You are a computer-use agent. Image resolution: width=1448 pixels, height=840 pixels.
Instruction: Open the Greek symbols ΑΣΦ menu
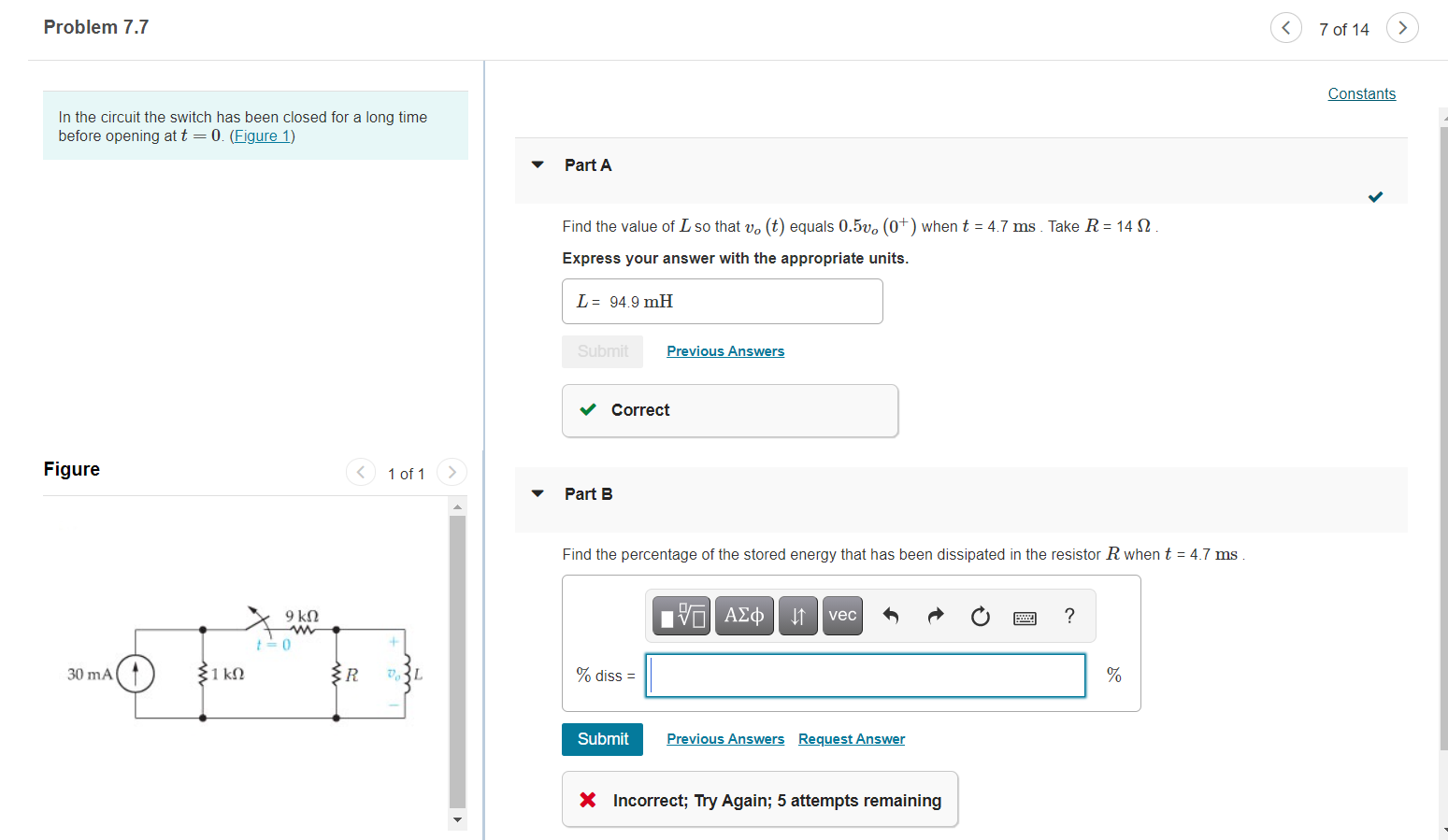click(x=744, y=616)
